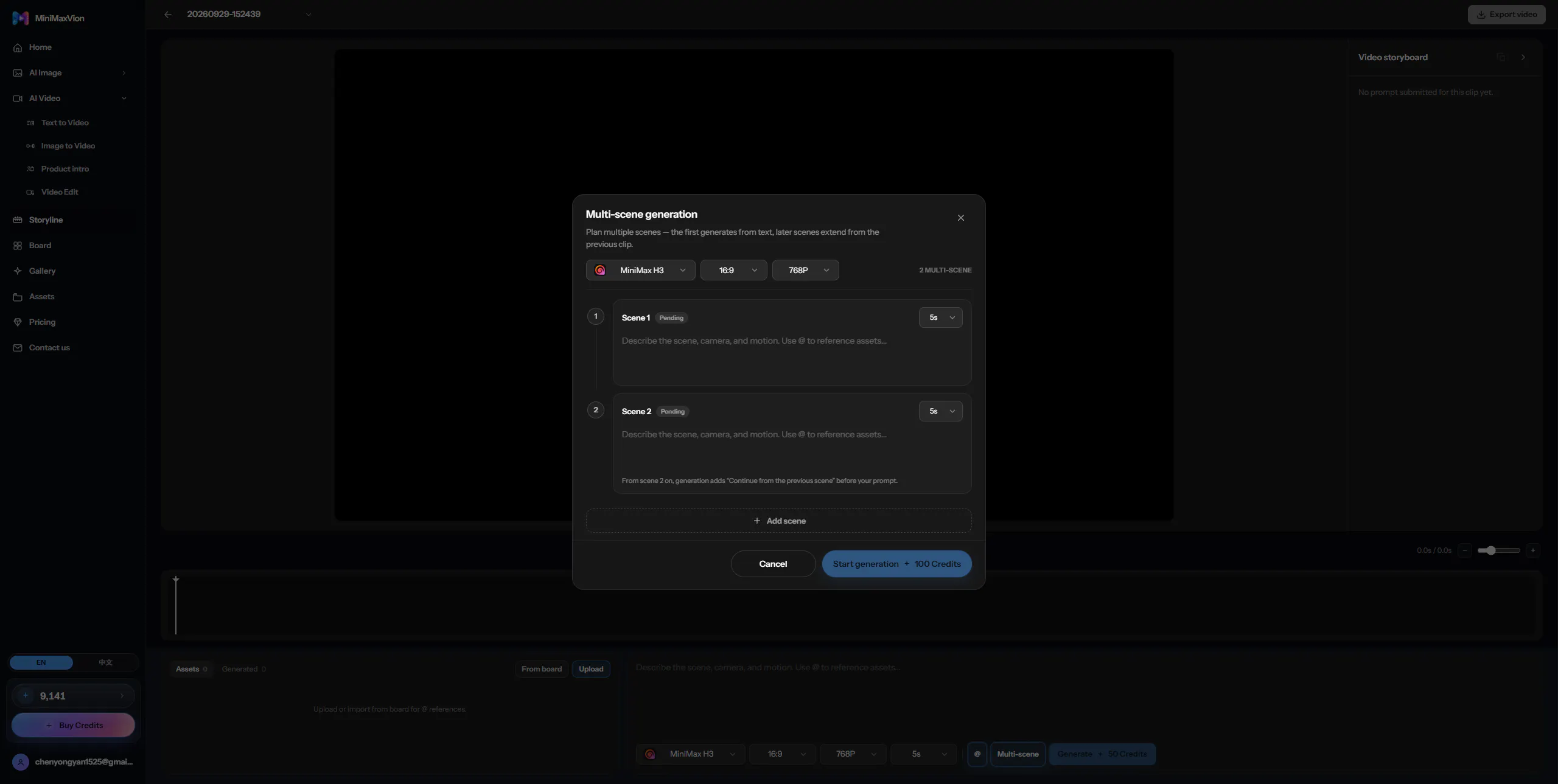
Task: Click the user avatar icon
Action: [x=21, y=762]
